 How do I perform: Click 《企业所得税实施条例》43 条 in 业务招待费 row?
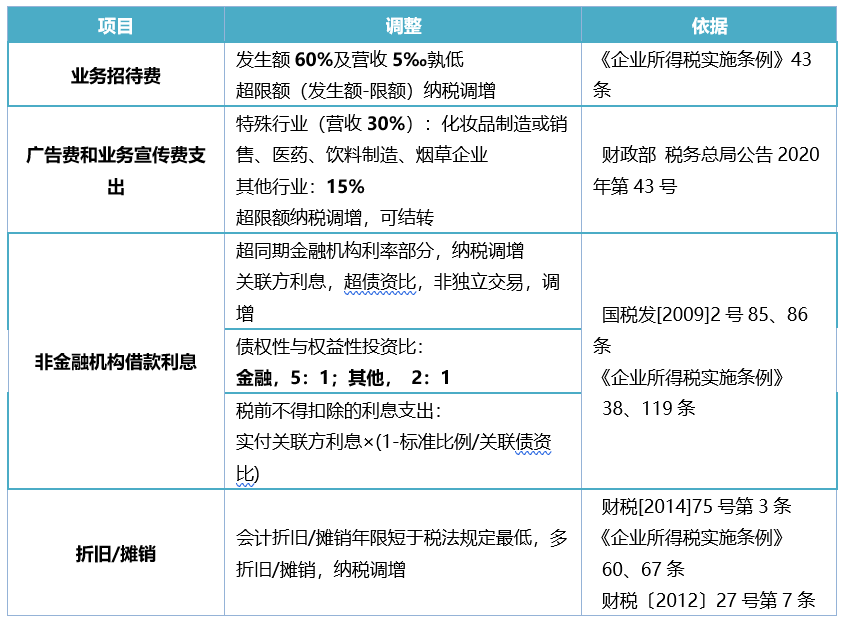[x=703, y=75]
